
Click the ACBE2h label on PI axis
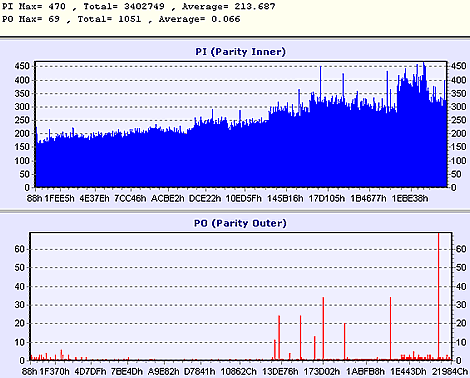coord(168,199)
